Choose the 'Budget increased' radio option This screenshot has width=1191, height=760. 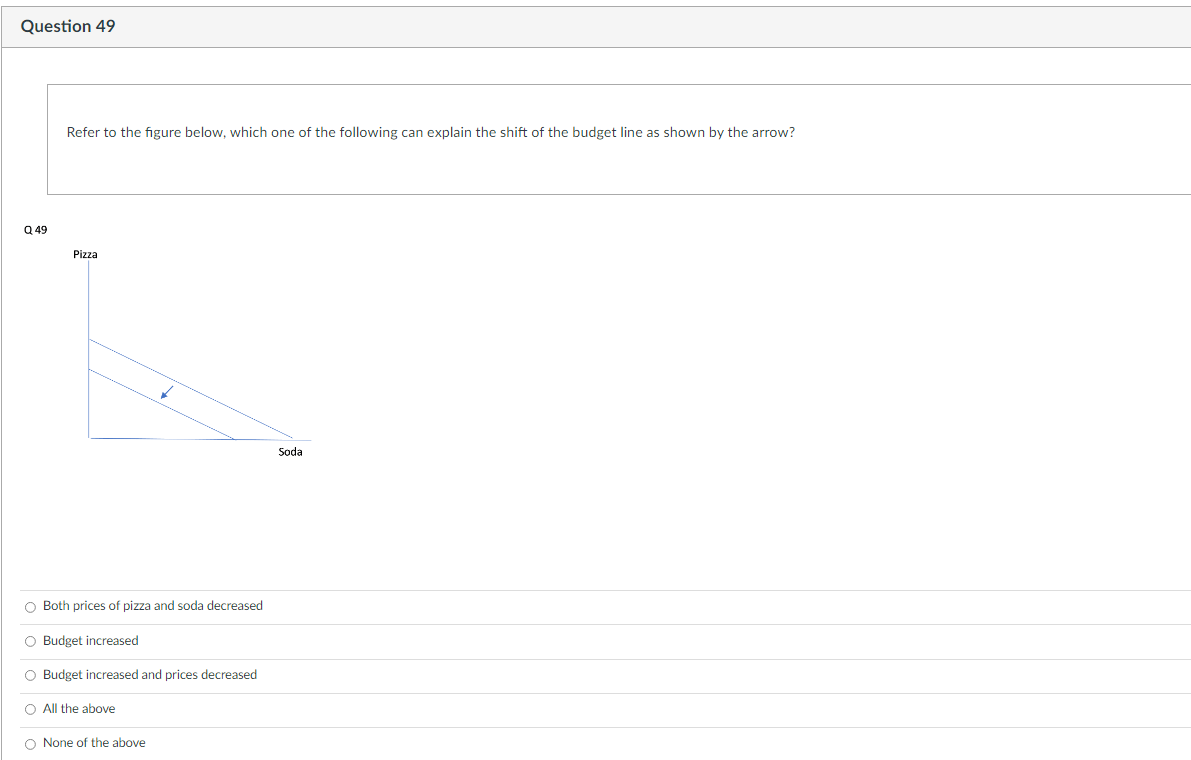[x=30, y=642]
